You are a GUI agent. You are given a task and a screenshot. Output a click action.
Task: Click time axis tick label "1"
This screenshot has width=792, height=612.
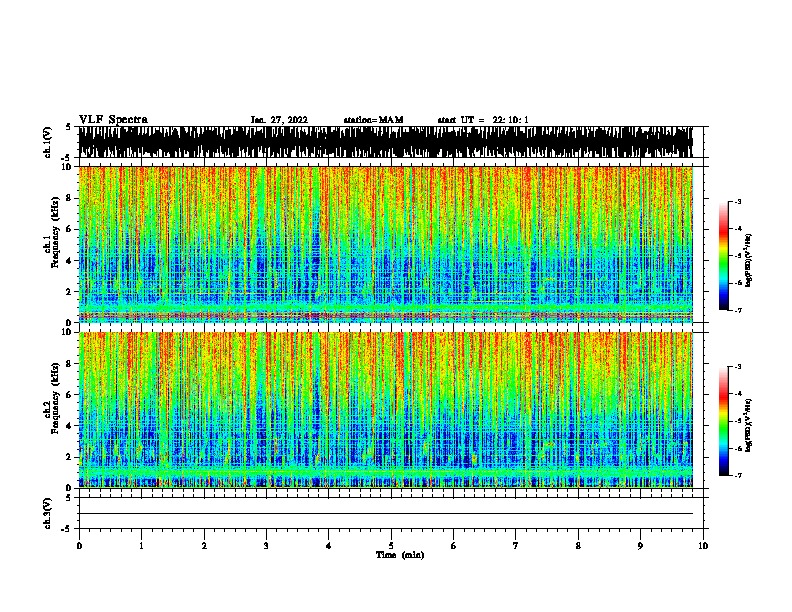pyautogui.click(x=142, y=546)
